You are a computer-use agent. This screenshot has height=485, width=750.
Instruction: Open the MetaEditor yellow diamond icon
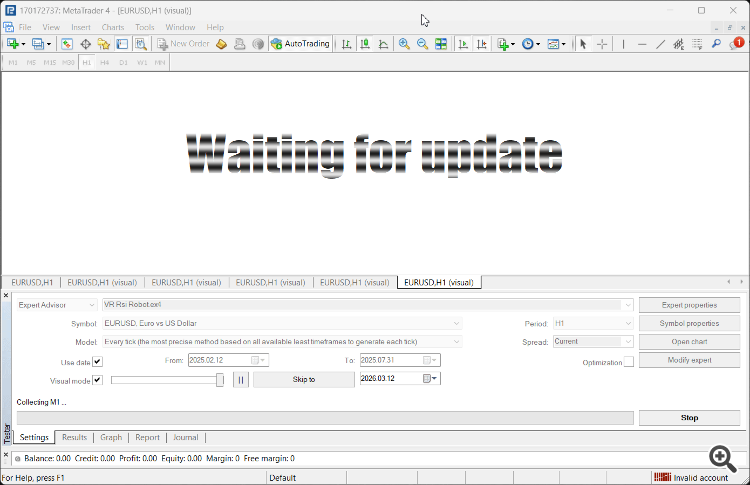click(x=221, y=44)
